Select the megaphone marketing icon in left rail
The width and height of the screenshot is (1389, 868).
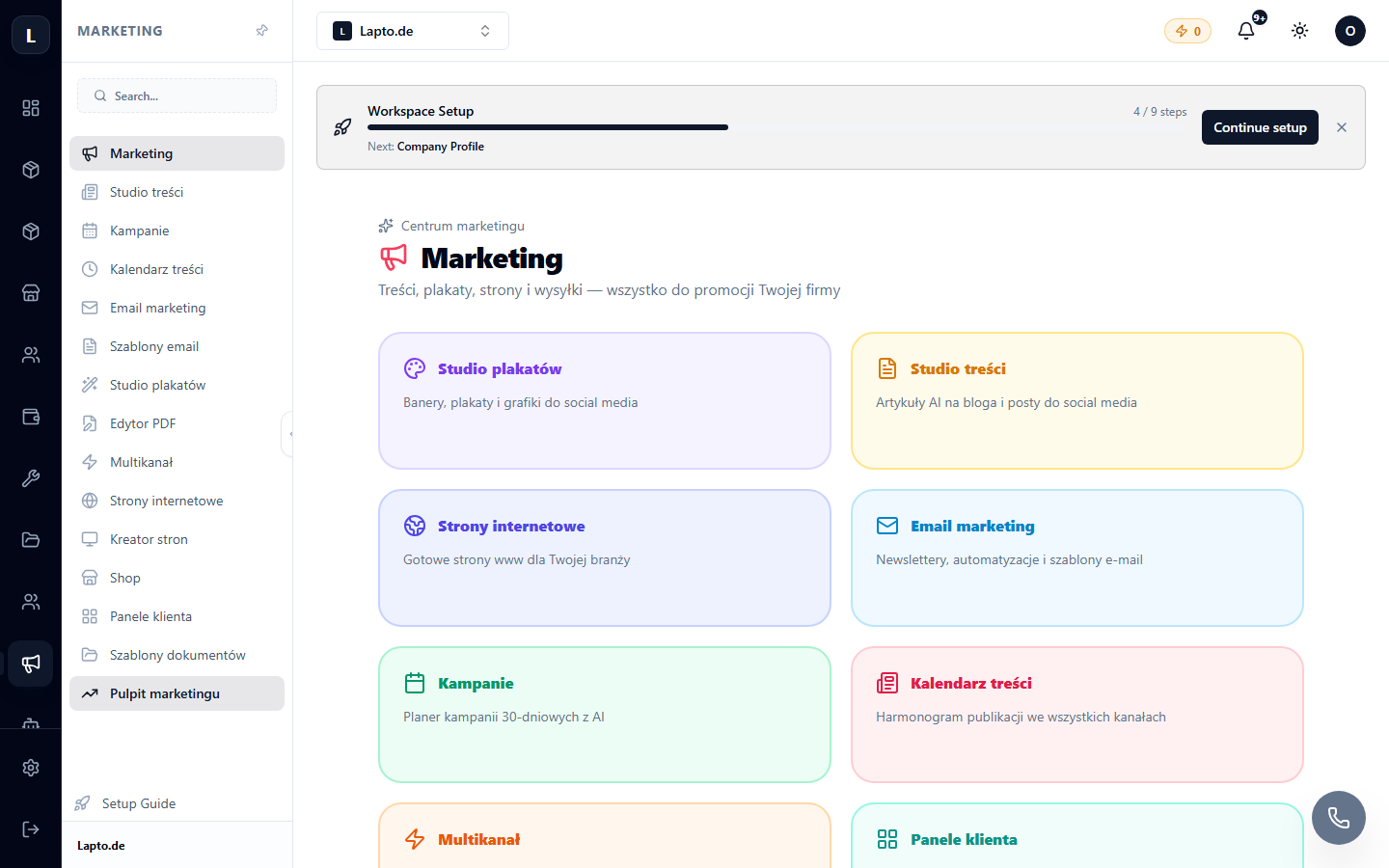click(x=31, y=664)
